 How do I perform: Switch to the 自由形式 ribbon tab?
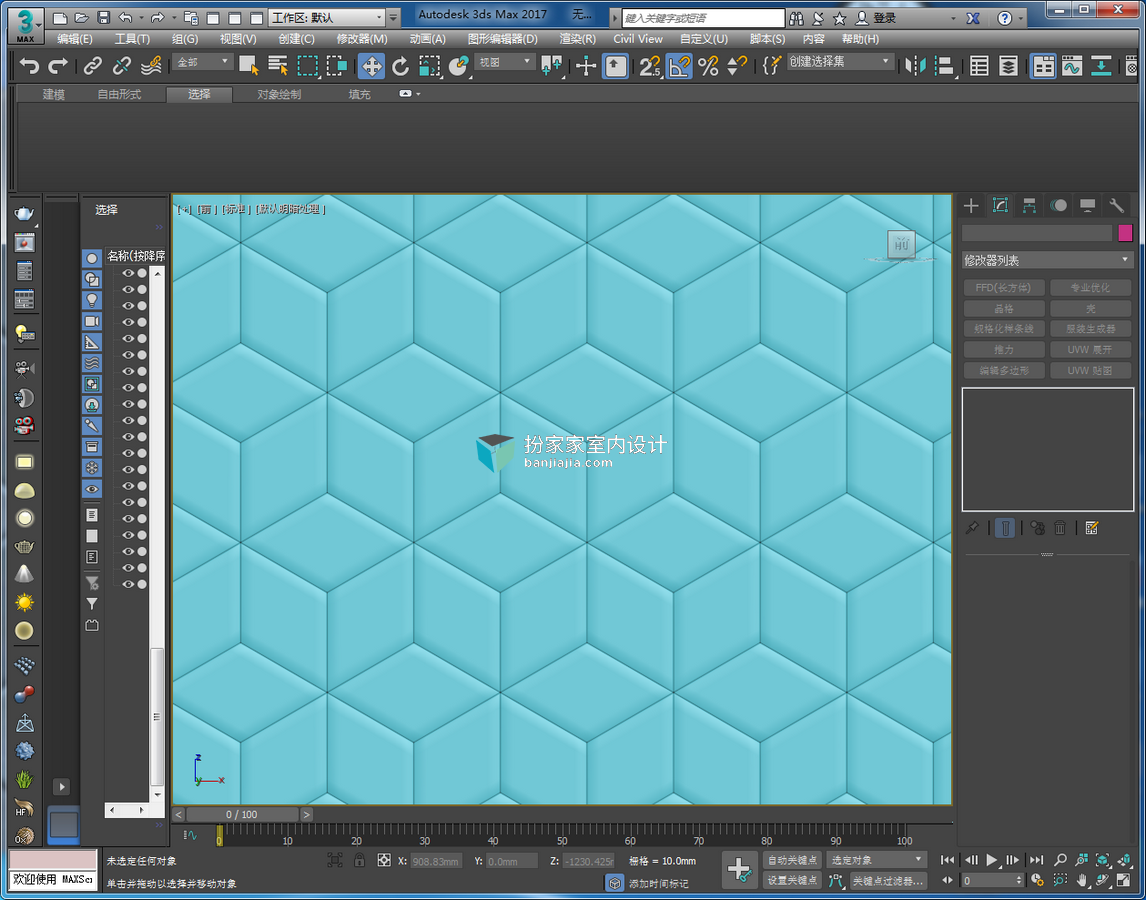pos(119,94)
